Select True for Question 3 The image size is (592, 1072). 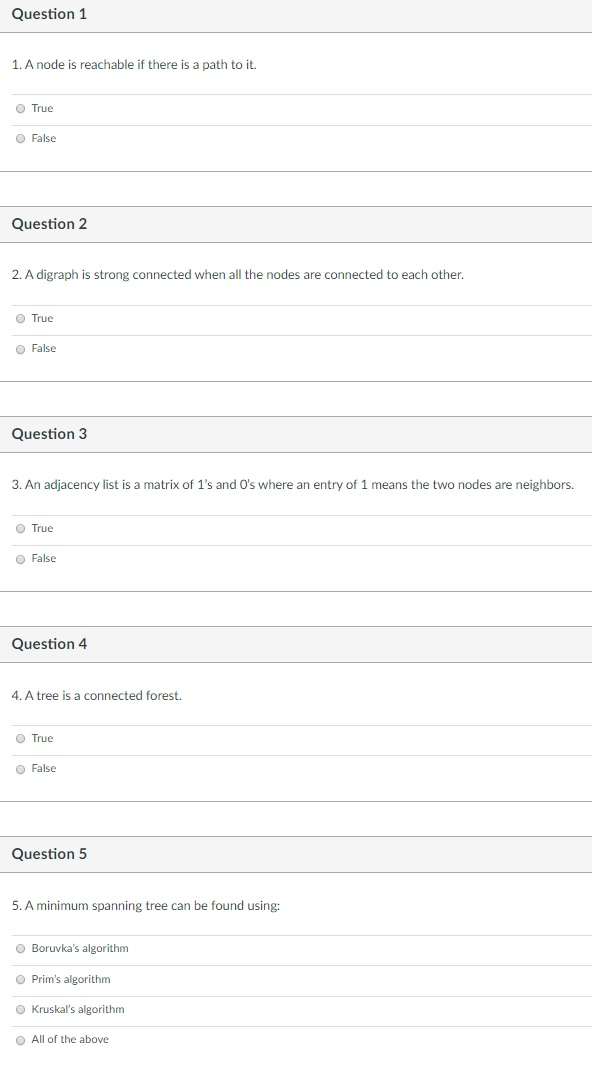(20, 528)
